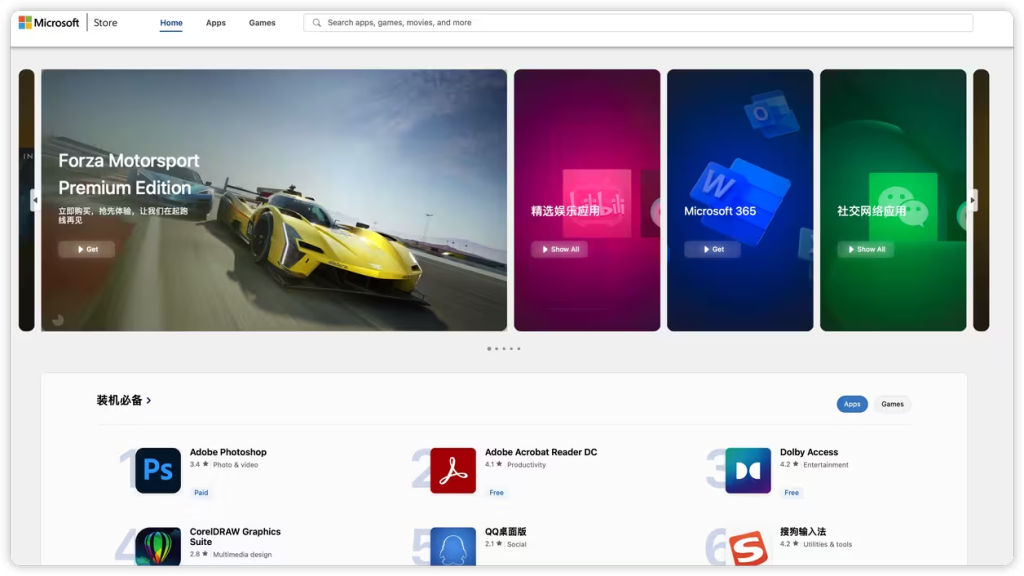Expand the 装机必备 section chevron
Viewport: 1024px width, 576px height.
tap(149, 400)
